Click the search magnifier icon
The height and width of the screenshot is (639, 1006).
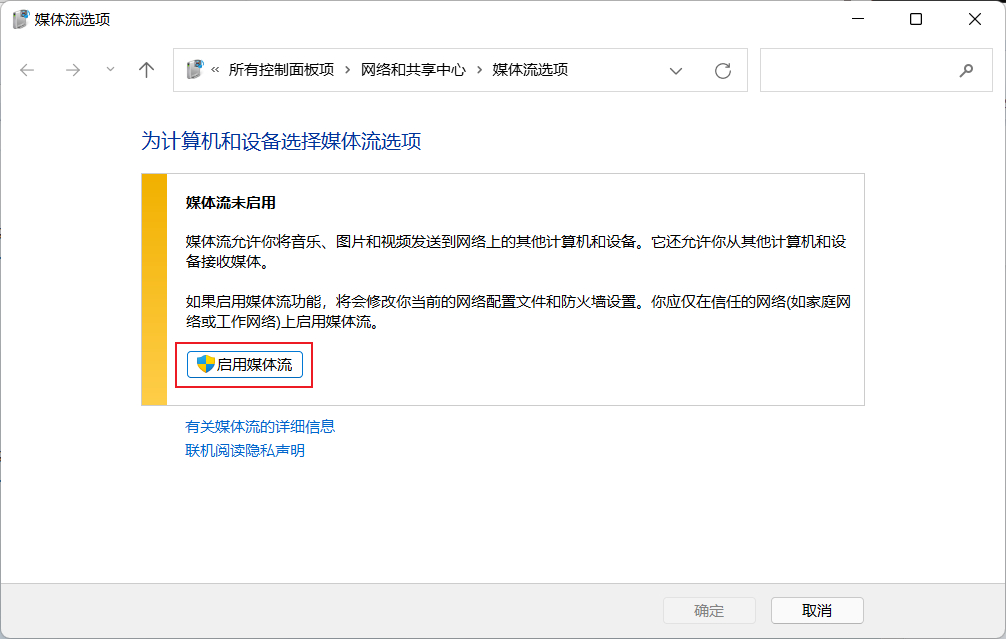click(x=966, y=70)
